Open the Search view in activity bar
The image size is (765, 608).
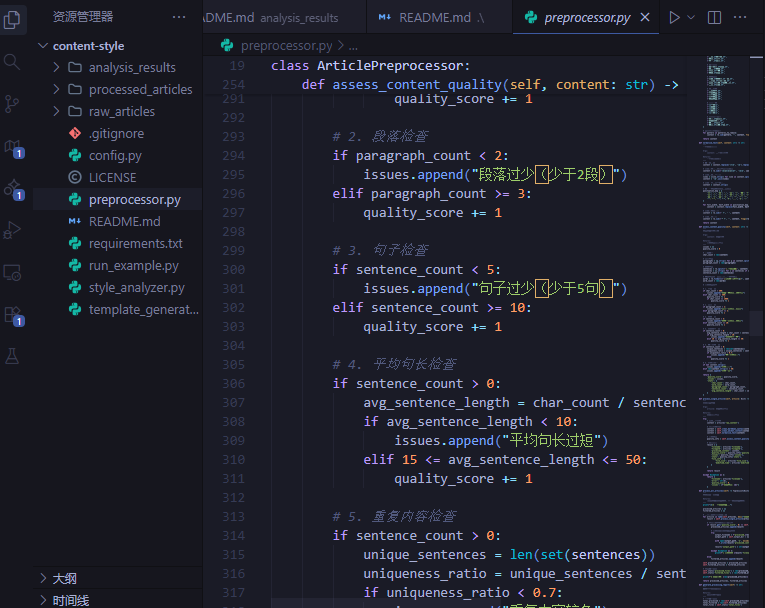tap(12, 62)
